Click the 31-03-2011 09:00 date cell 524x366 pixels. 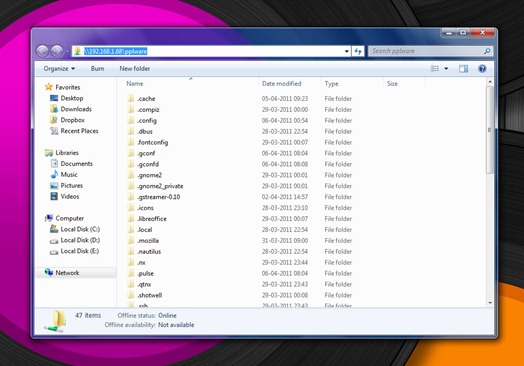[x=285, y=240]
